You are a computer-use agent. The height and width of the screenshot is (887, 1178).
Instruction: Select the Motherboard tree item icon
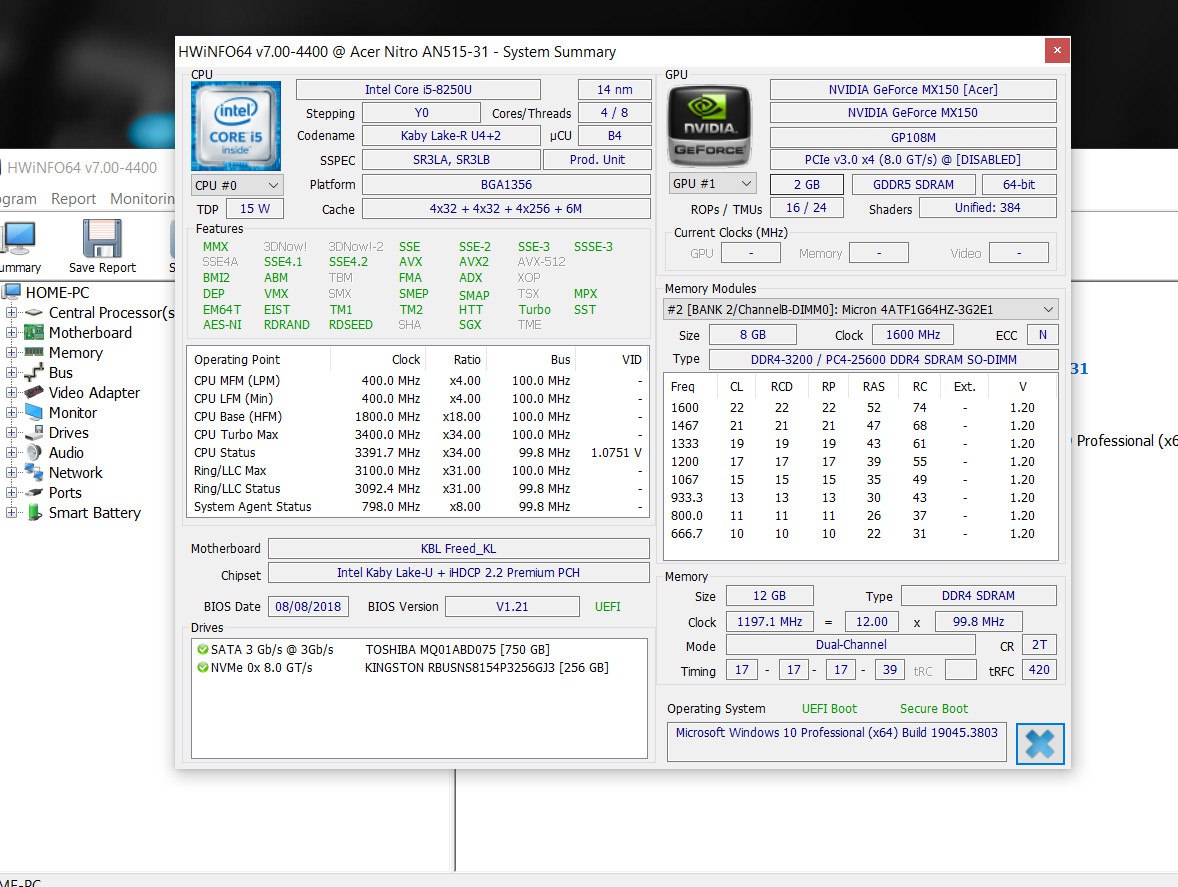[34, 333]
